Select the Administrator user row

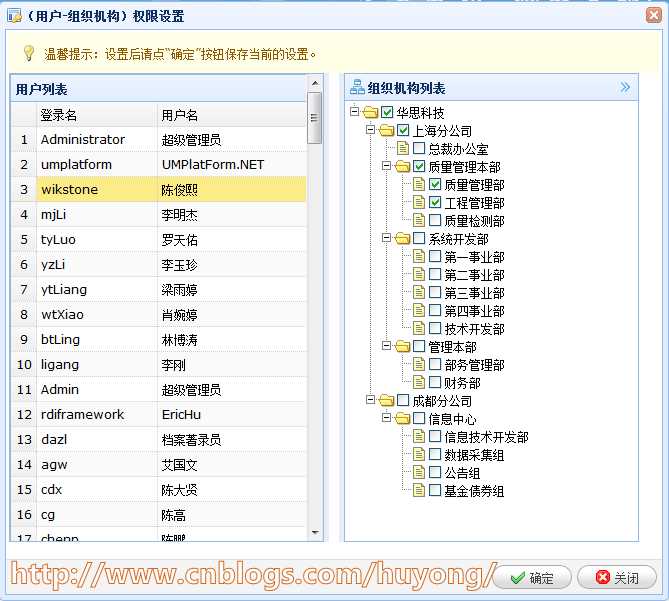point(159,139)
